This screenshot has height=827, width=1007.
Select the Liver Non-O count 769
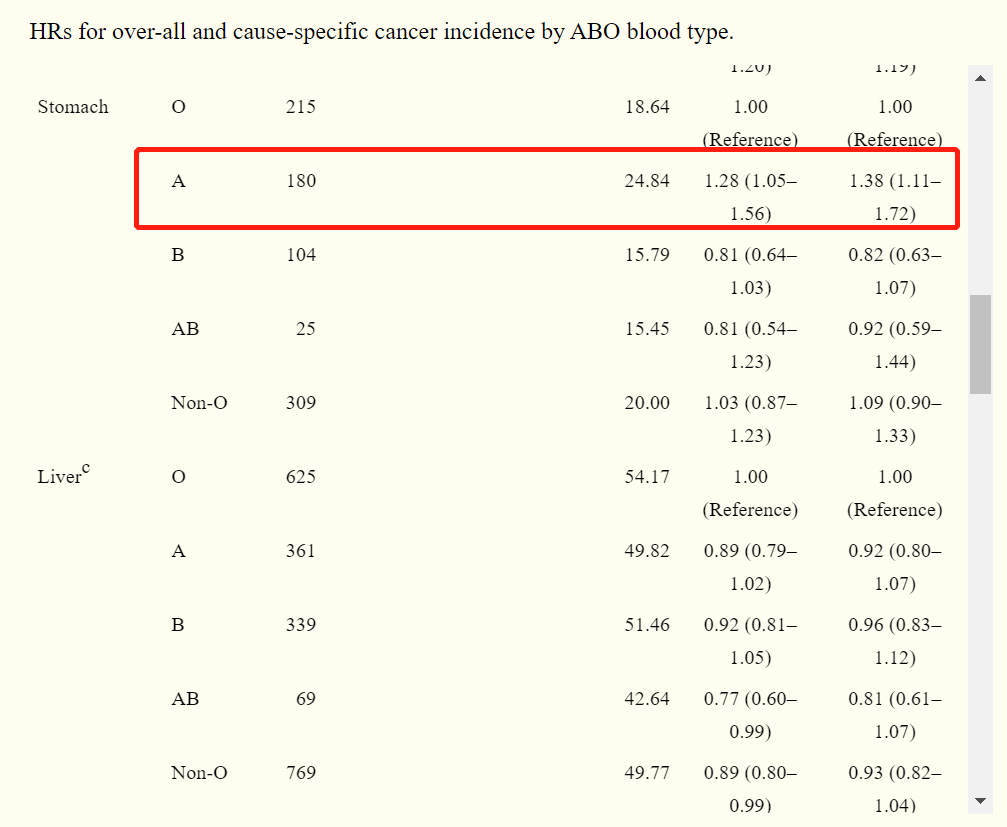300,773
